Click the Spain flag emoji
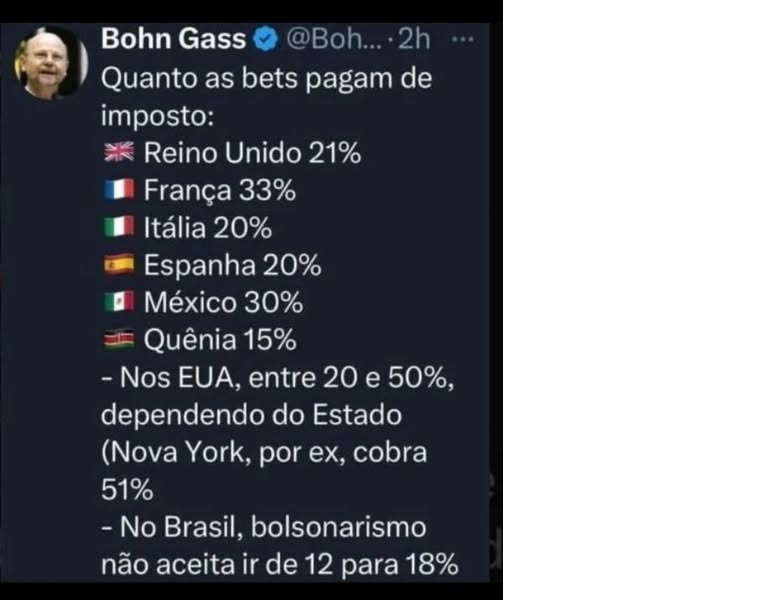This screenshot has height=600, width=768. 119,265
